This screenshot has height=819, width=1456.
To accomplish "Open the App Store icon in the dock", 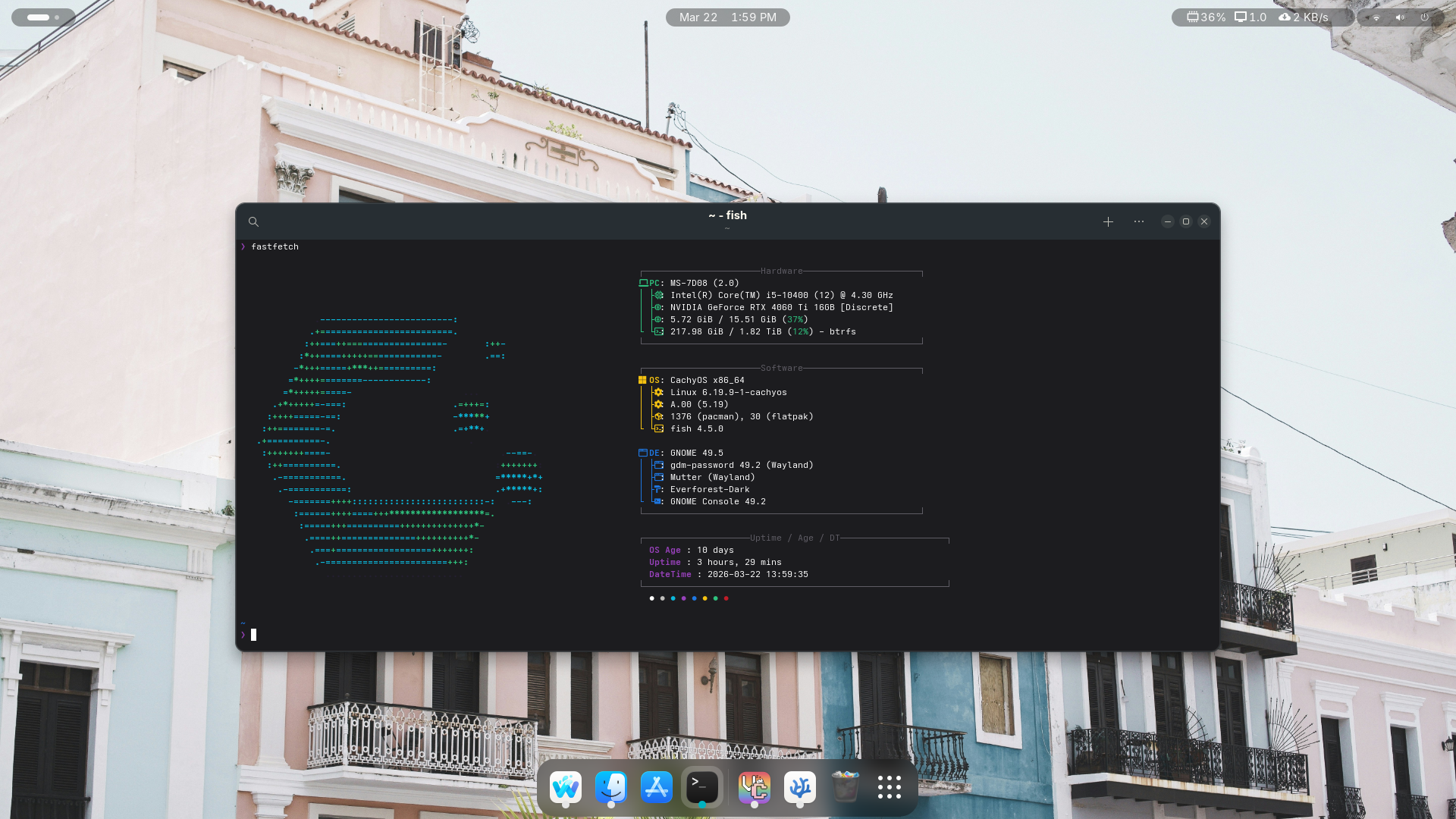I will pos(657,787).
